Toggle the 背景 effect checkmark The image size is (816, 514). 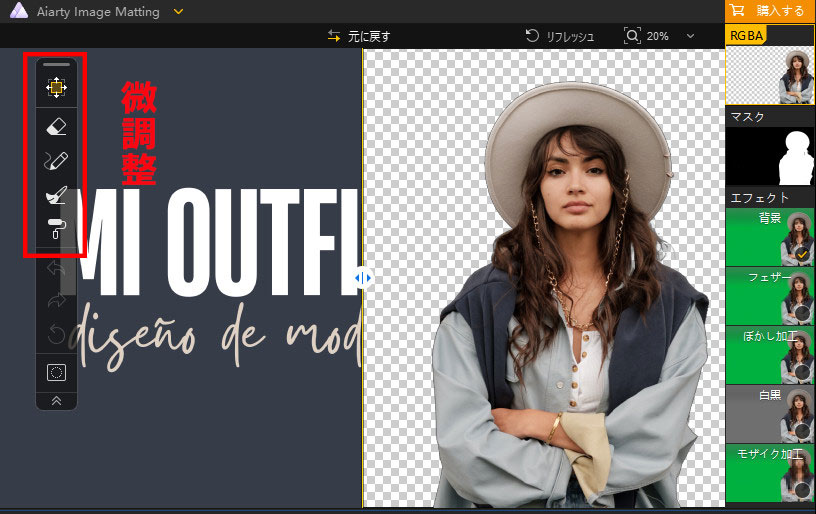pyautogui.click(x=802, y=254)
